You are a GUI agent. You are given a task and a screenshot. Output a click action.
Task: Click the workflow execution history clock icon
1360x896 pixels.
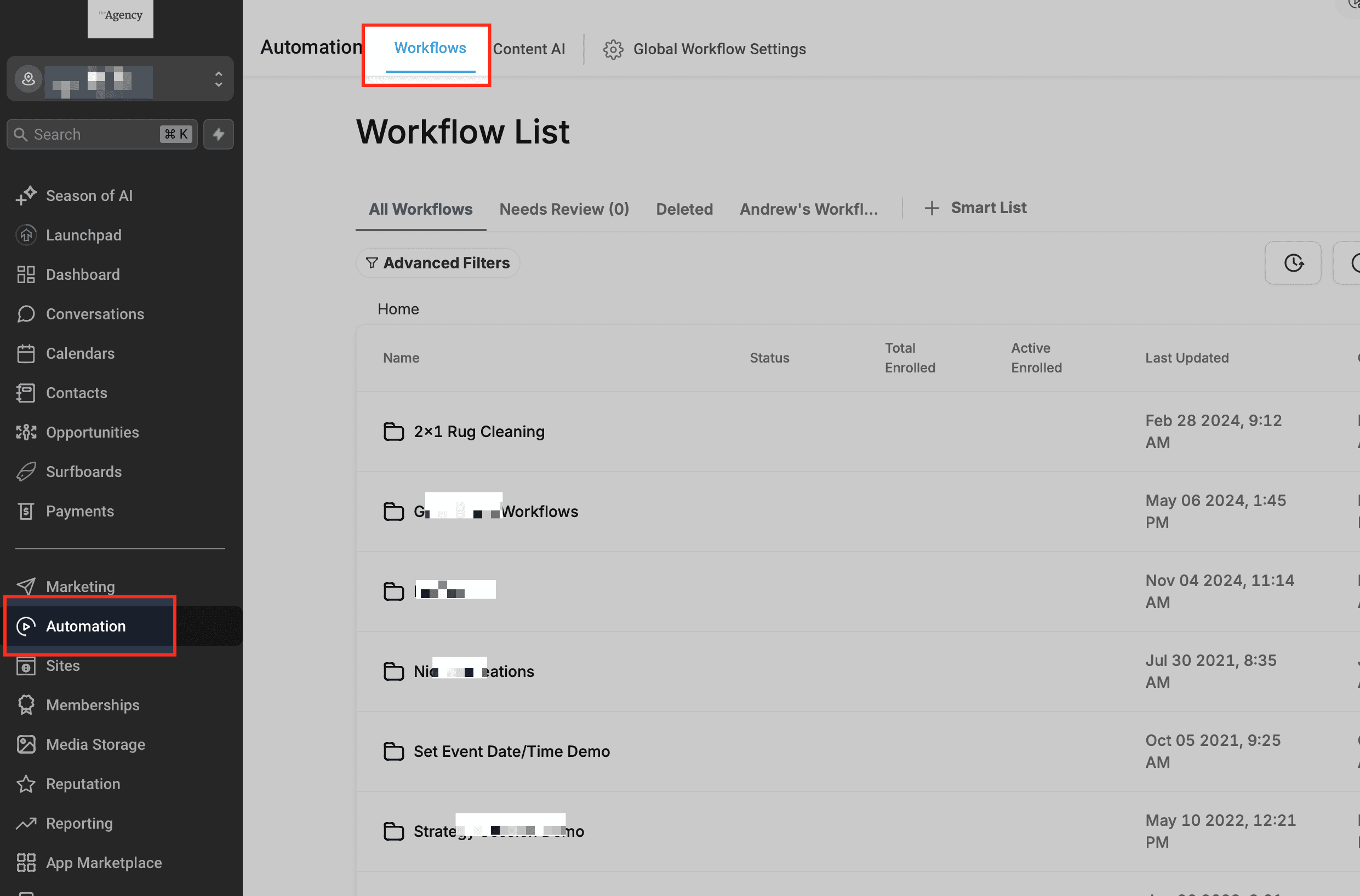click(1293, 263)
